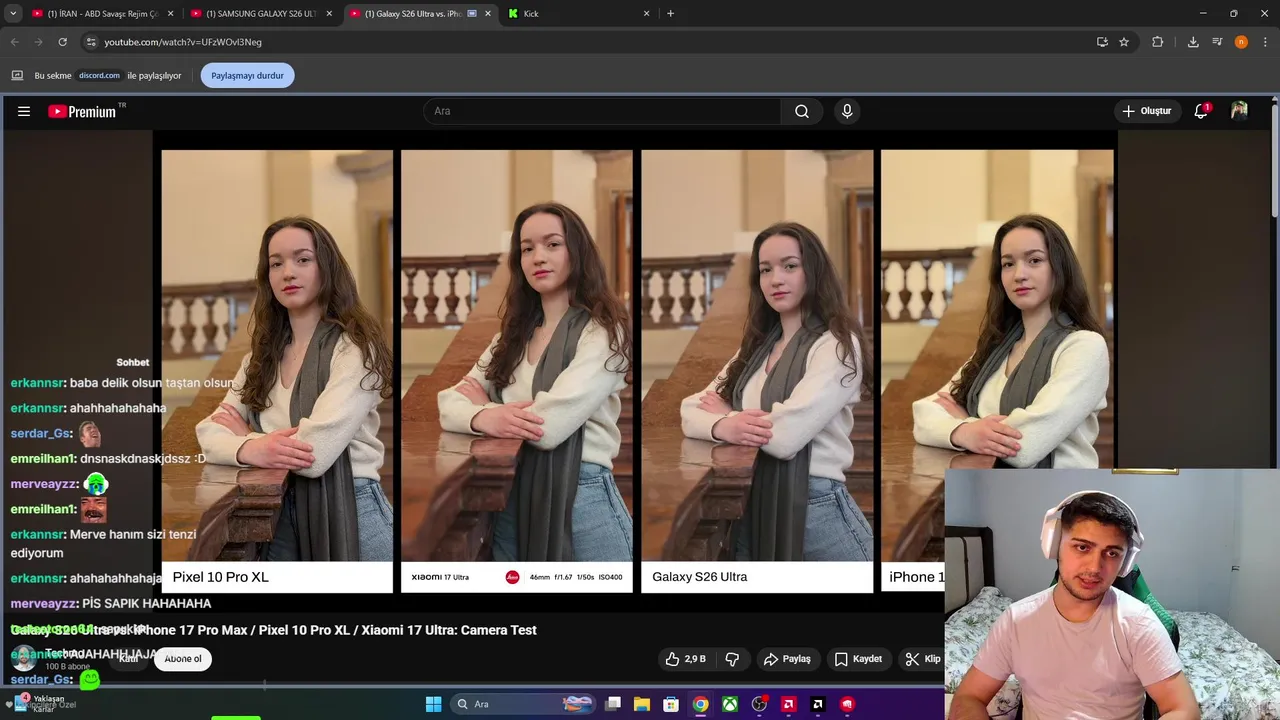Click the YouTube search magnifier button

tap(802, 112)
